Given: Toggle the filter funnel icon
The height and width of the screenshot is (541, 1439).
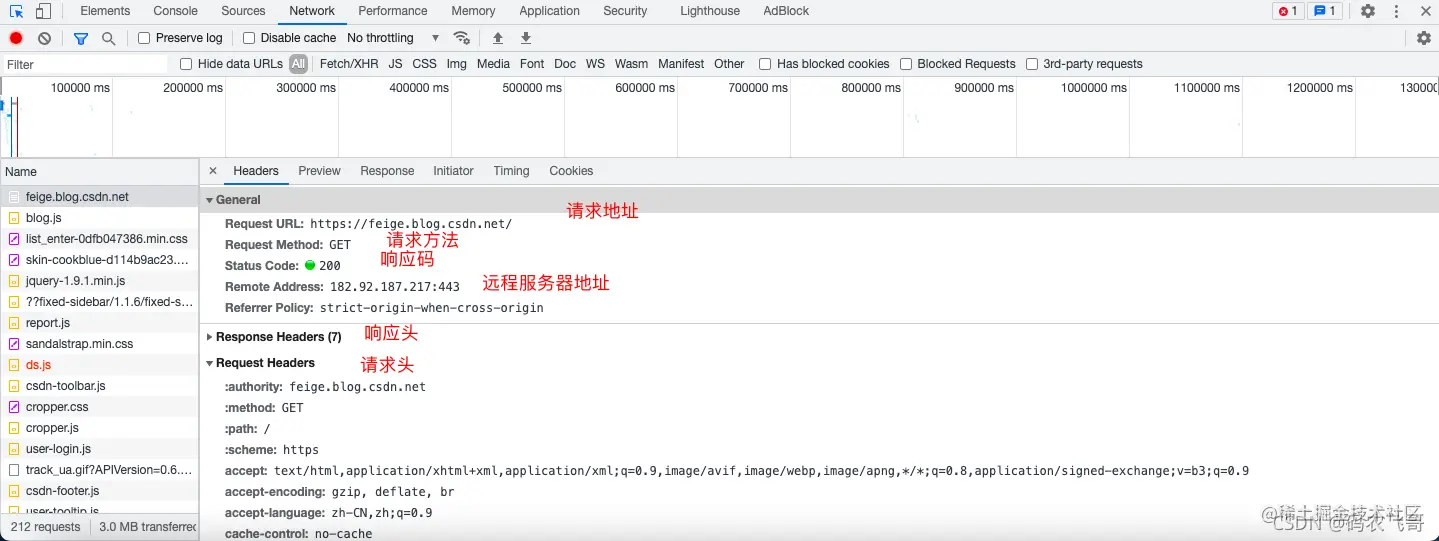Looking at the screenshot, I should [x=81, y=38].
